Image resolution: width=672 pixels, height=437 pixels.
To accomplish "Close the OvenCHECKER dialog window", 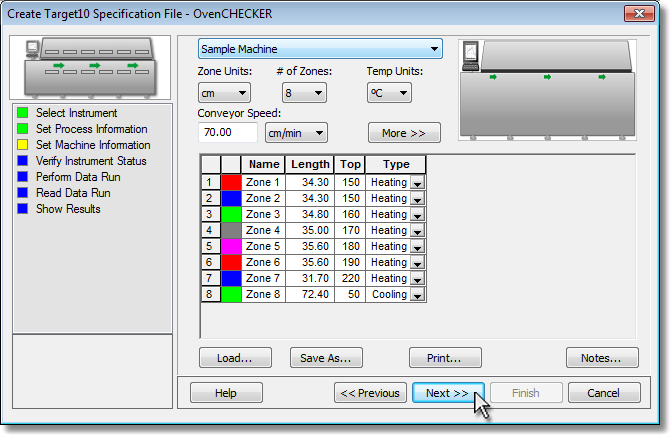I will click(x=639, y=13).
